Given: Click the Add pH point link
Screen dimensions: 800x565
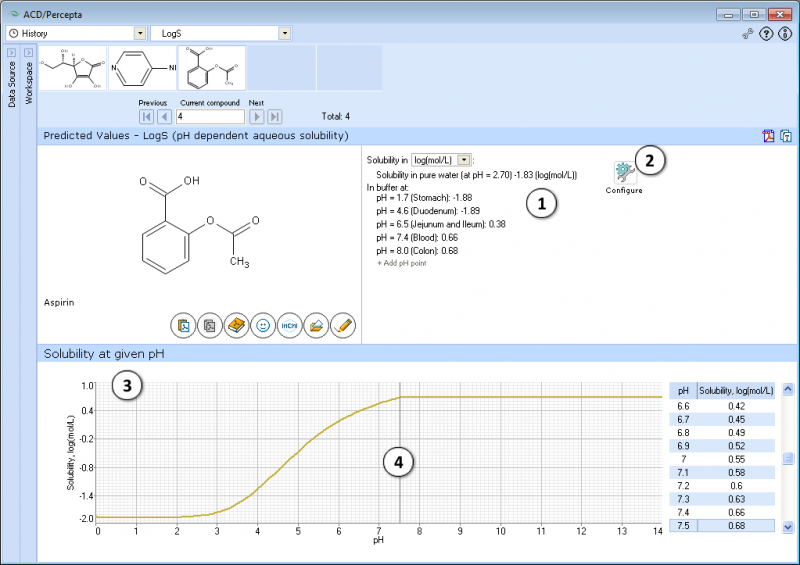Looking at the screenshot, I should point(402,263).
